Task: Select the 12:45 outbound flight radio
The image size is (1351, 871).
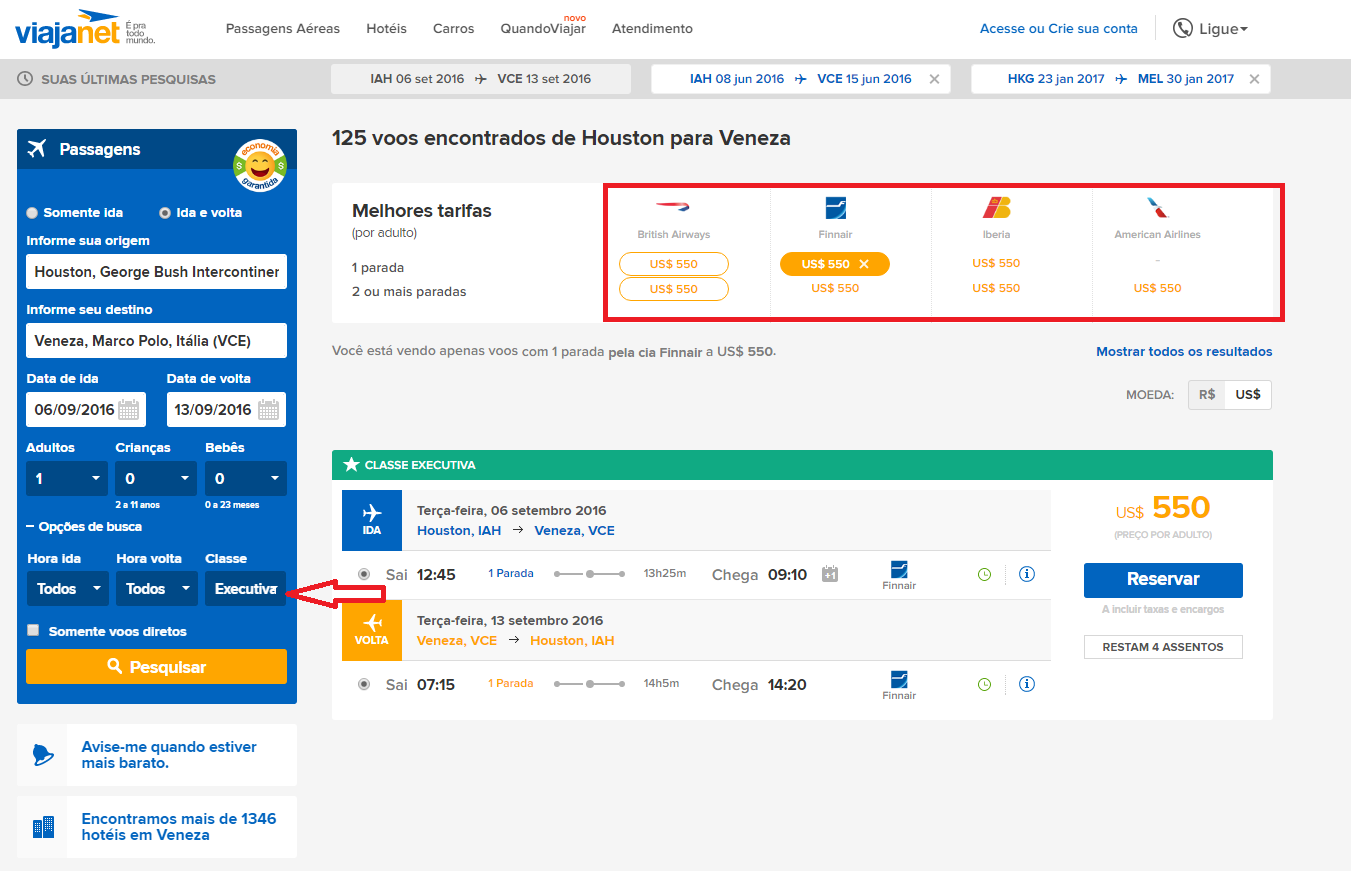Action: pos(364,574)
